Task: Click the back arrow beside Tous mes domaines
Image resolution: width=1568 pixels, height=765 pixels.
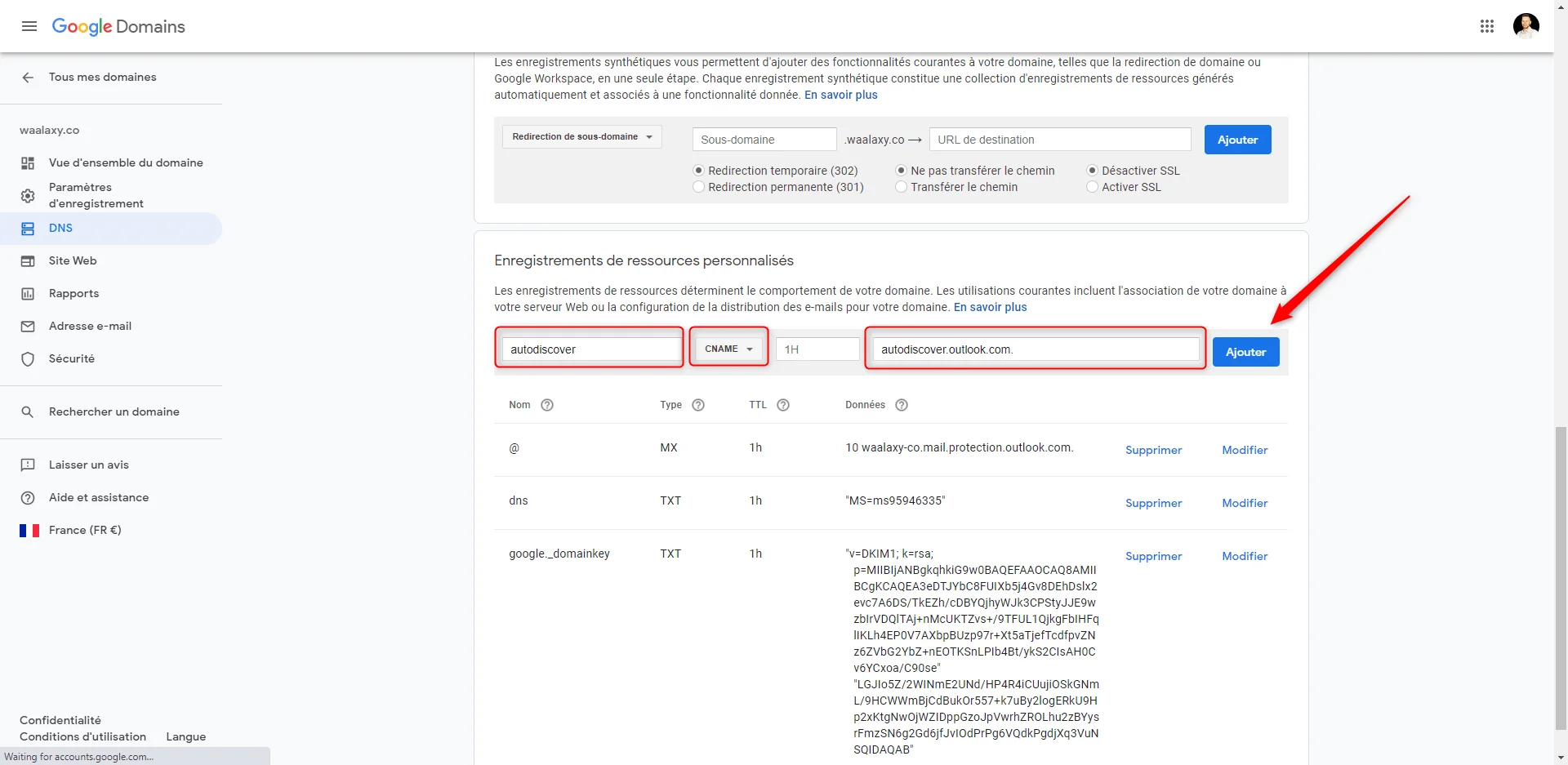Action: (28, 77)
